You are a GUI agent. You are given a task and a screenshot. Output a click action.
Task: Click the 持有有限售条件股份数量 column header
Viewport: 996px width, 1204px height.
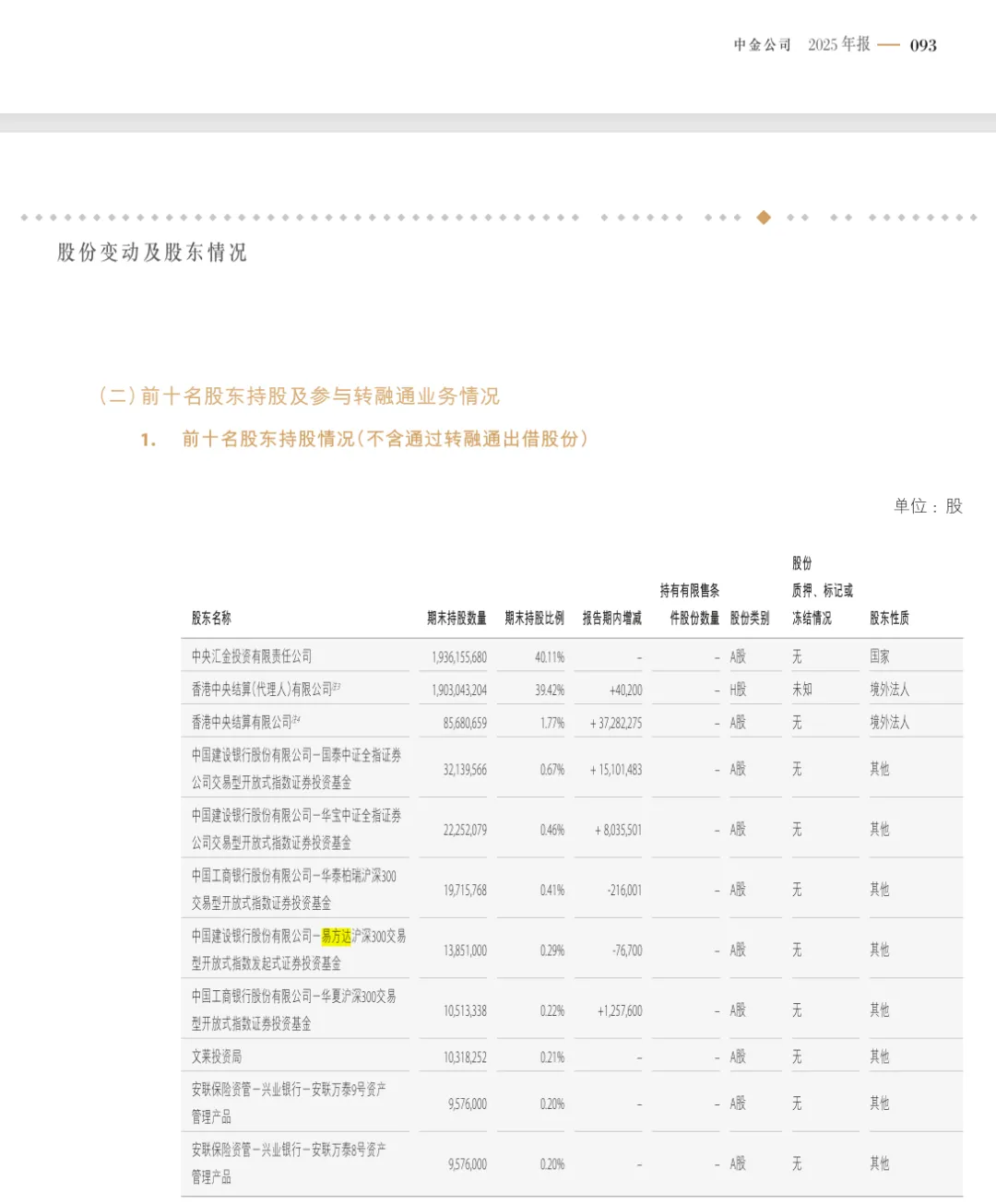coord(690,604)
